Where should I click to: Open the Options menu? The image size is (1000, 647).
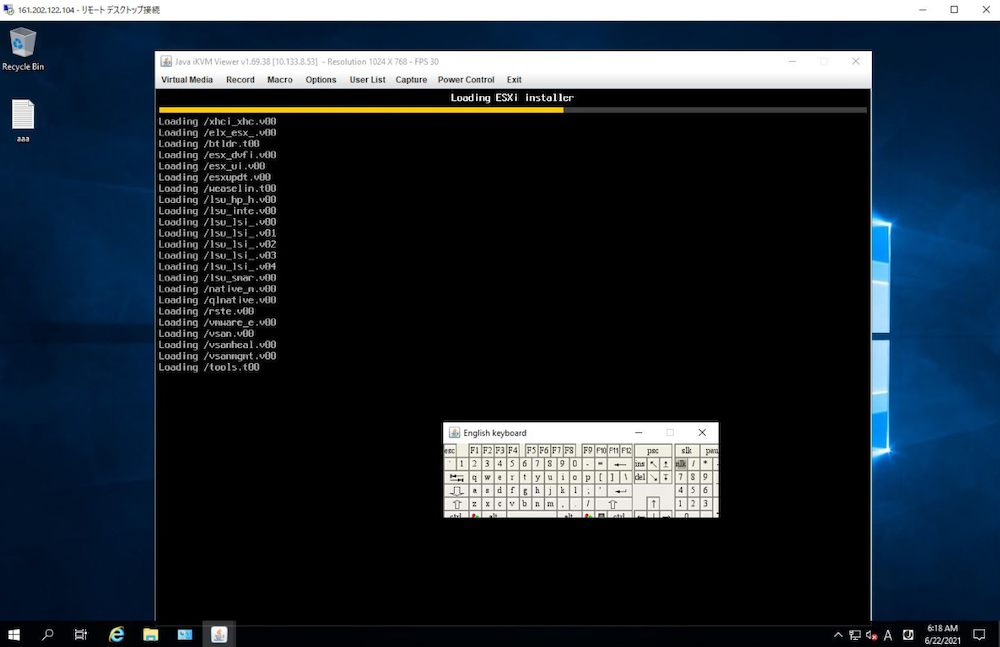321,80
